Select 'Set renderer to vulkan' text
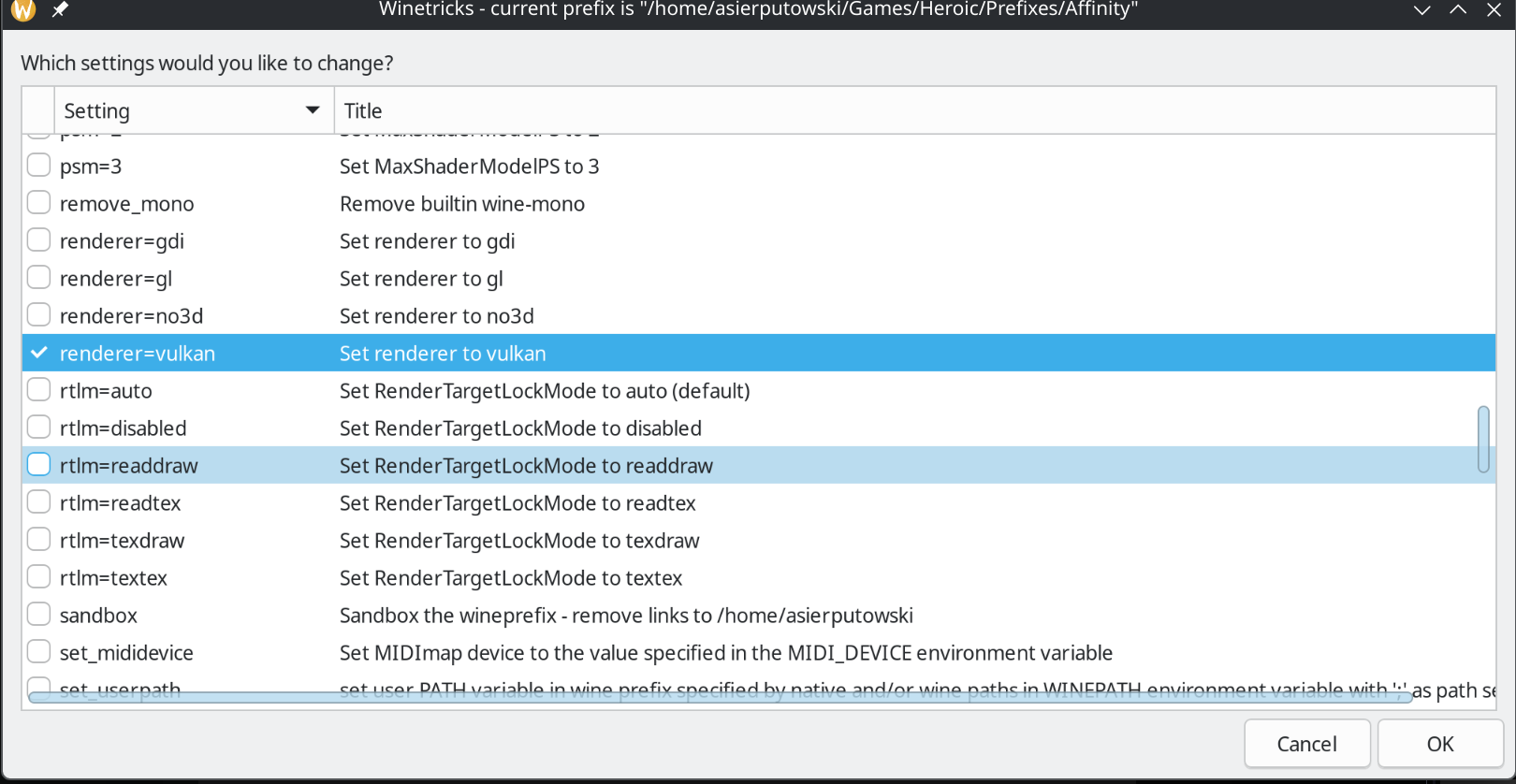Screen dimensions: 1516x784 click(443, 354)
